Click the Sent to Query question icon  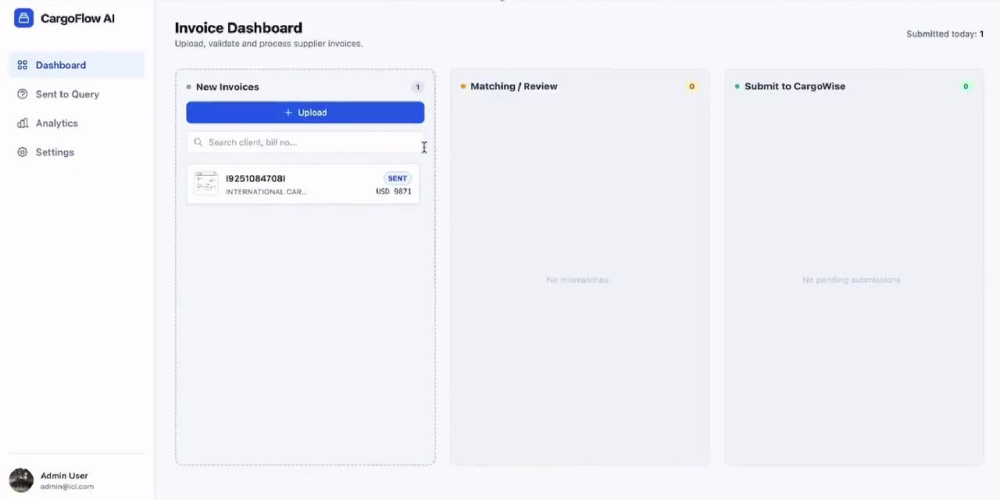point(22,94)
